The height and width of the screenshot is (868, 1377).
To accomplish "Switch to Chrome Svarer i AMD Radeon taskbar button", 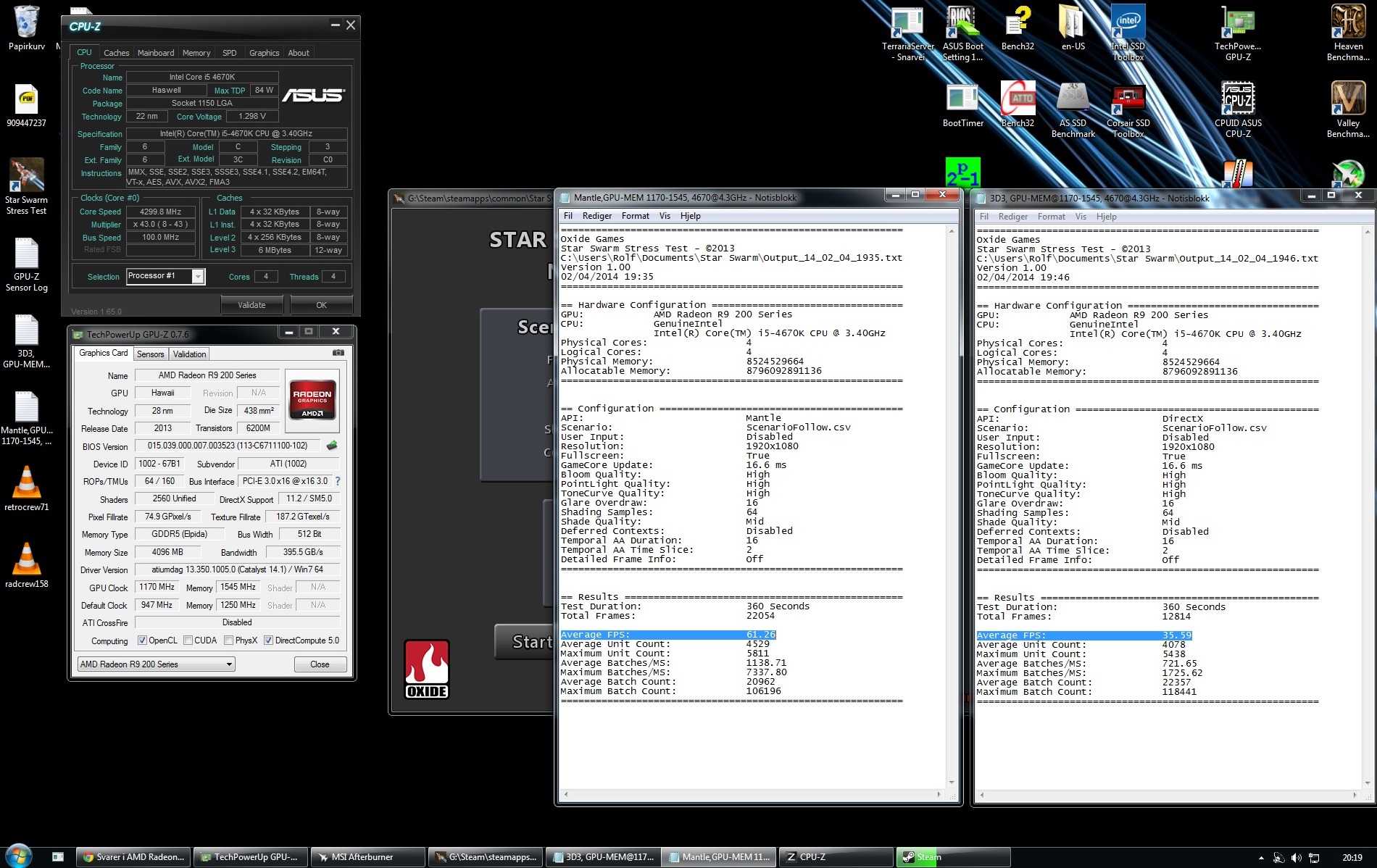I will (x=133, y=857).
